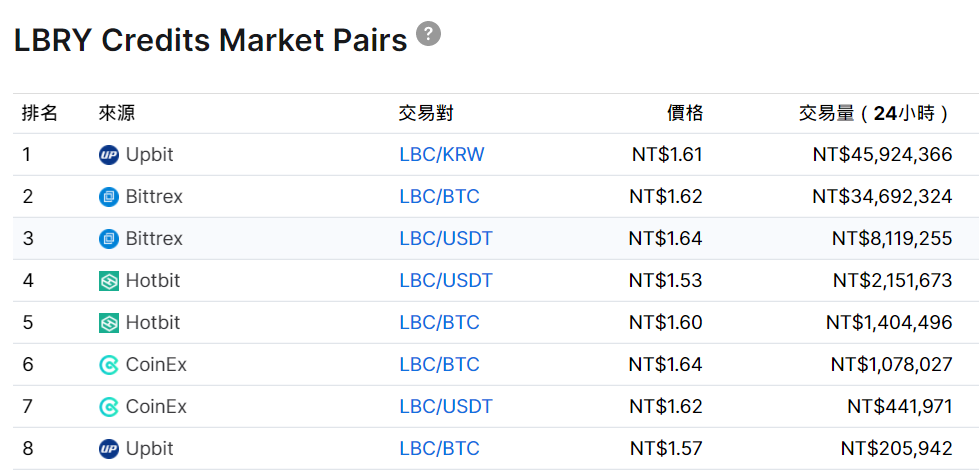Open the LBC/USDT pair in row 3
Viewport: 979px width, 471px height.
click(446, 239)
